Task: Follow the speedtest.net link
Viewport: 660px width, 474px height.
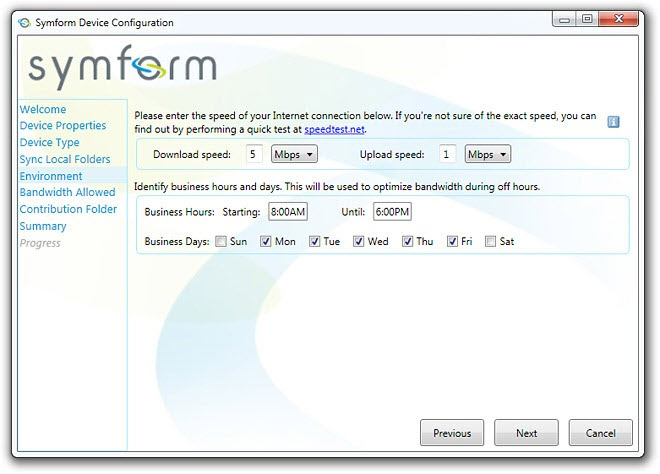Action: (334, 130)
